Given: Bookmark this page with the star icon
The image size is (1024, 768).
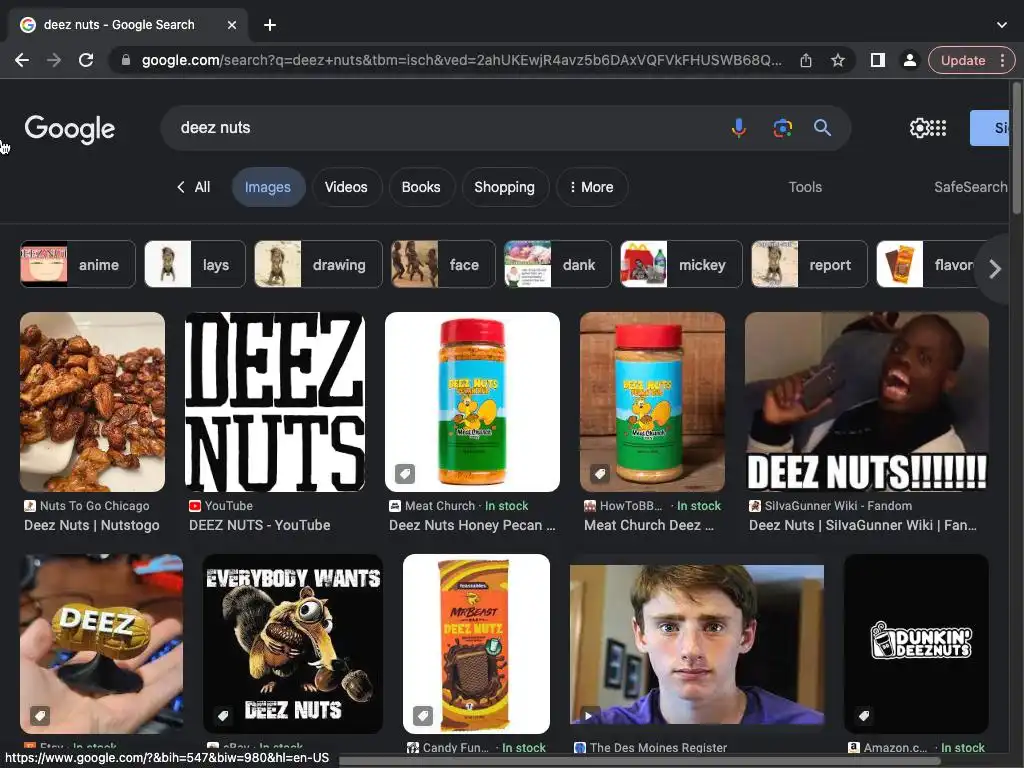Looking at the screenshot, I should [838, 60].
